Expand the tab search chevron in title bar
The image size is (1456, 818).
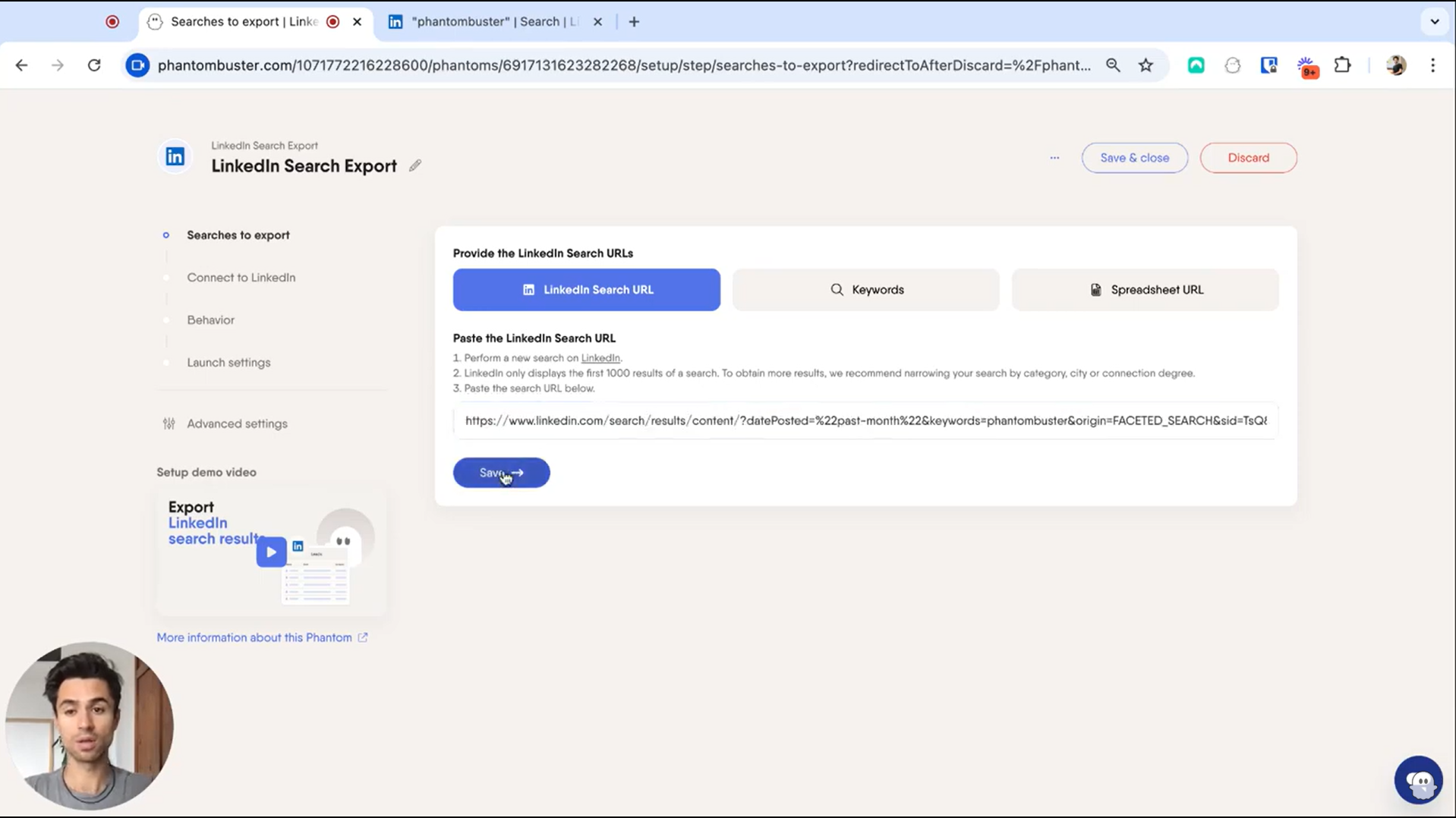1434,21
